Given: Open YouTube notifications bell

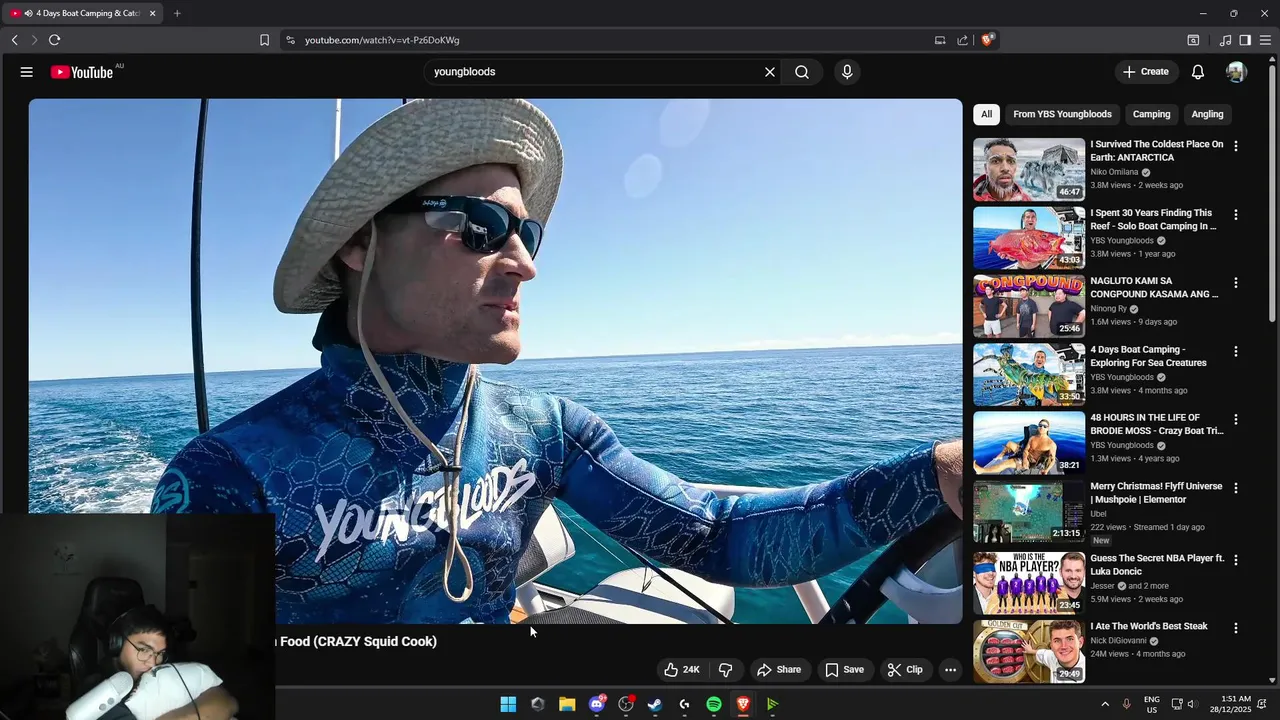Looking at the screenshot, I should [1198, 72].
